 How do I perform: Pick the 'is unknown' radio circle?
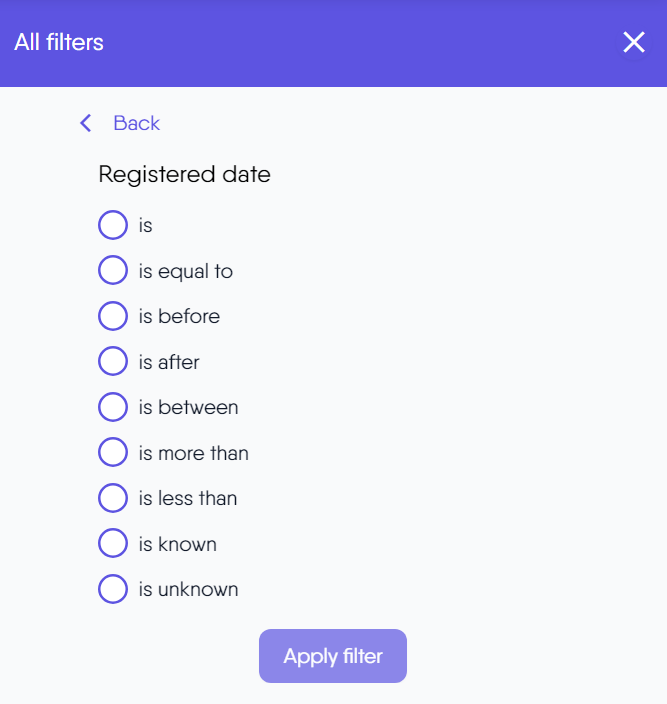pyautogui.click(x=113, y=589)
